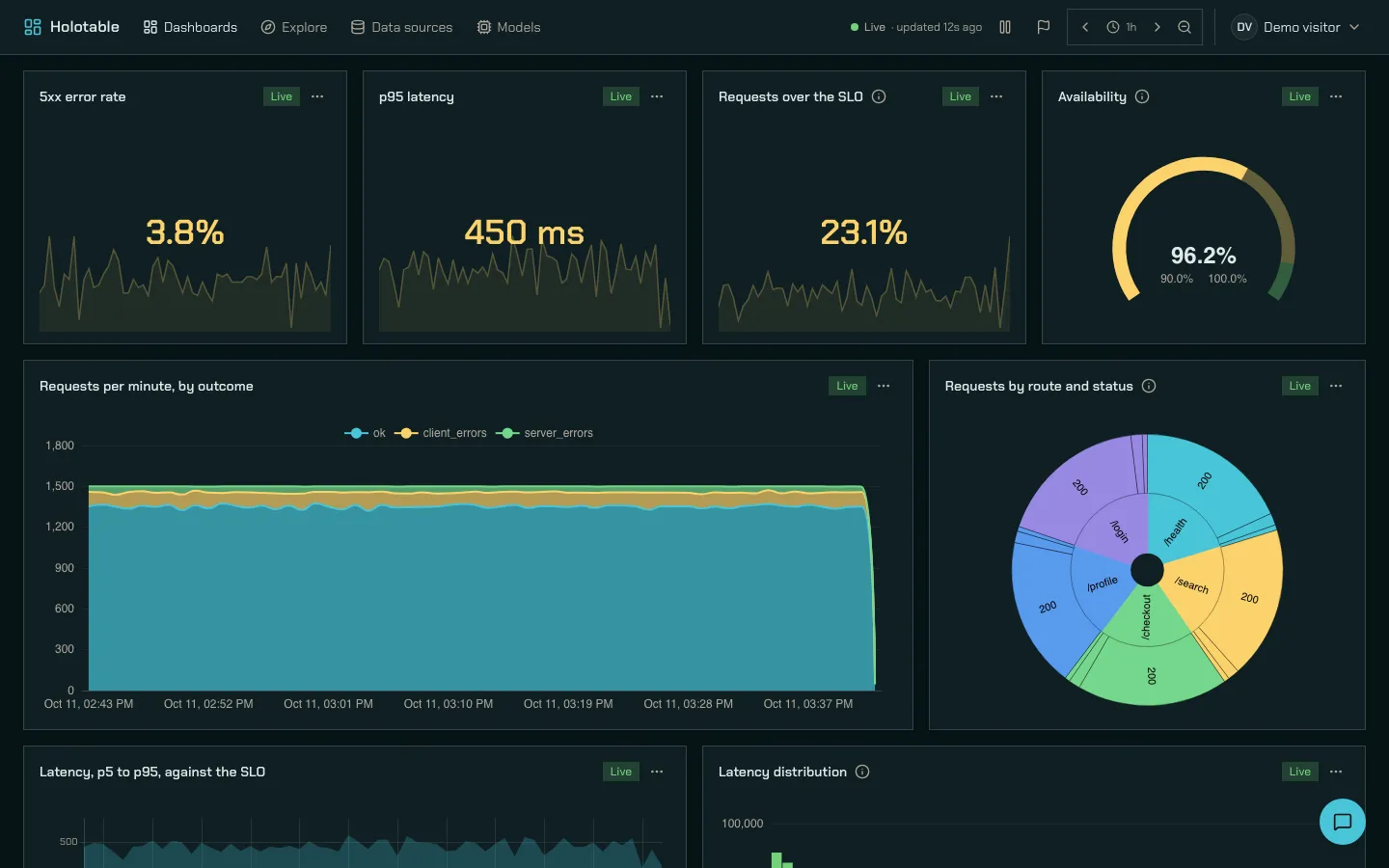This screenshot has height=868, width=1389.
Task: Click the 5xx error rate panel title
Action: pyautogui.click(x=83, y=96)
